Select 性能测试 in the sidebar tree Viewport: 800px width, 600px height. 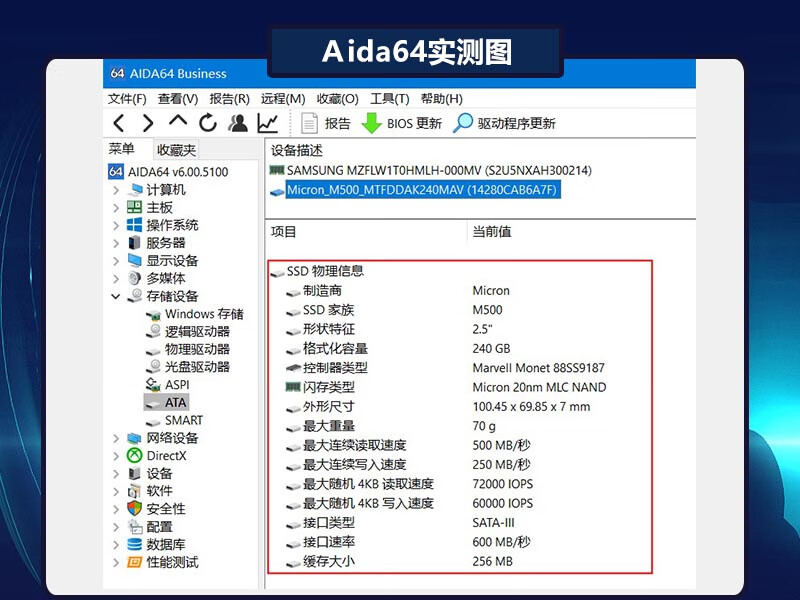[x=172, y=562]
